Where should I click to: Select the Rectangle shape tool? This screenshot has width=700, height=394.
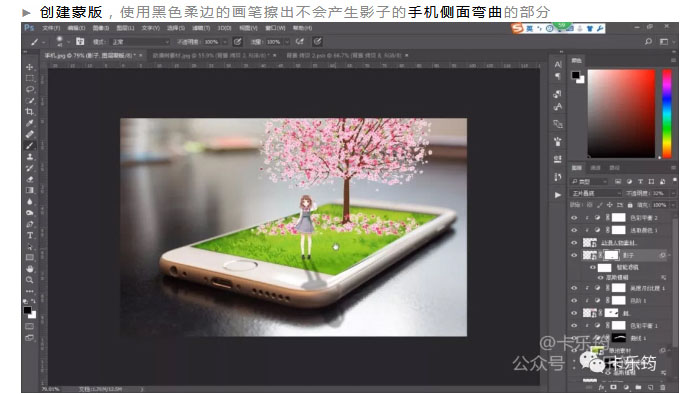29,258
